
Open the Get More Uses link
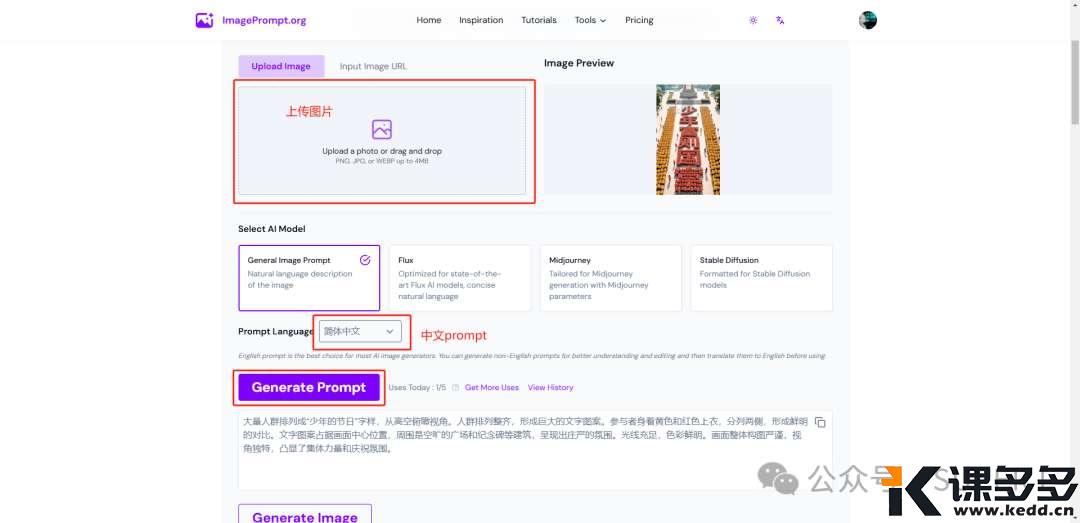[x=492, y=388]
